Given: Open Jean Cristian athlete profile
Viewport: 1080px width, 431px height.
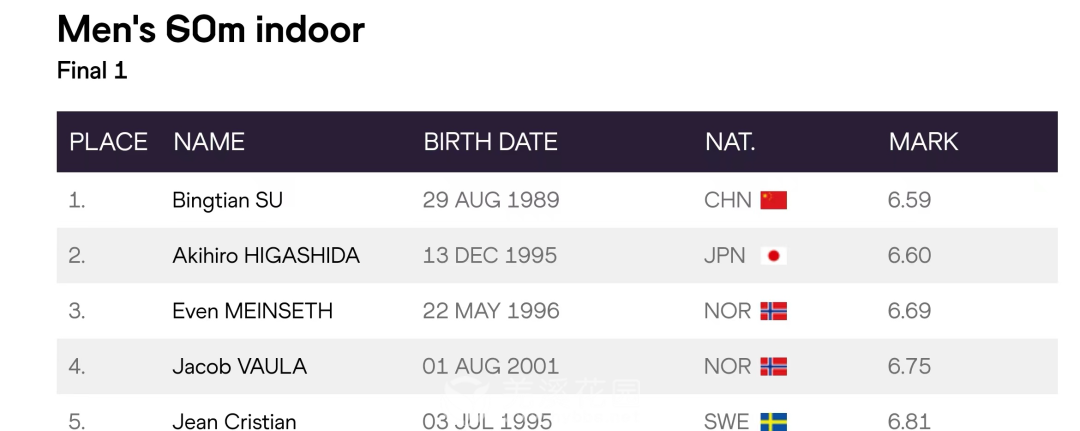Looking at the screenshot, I should pyautogui.click(x=234, y=421).
